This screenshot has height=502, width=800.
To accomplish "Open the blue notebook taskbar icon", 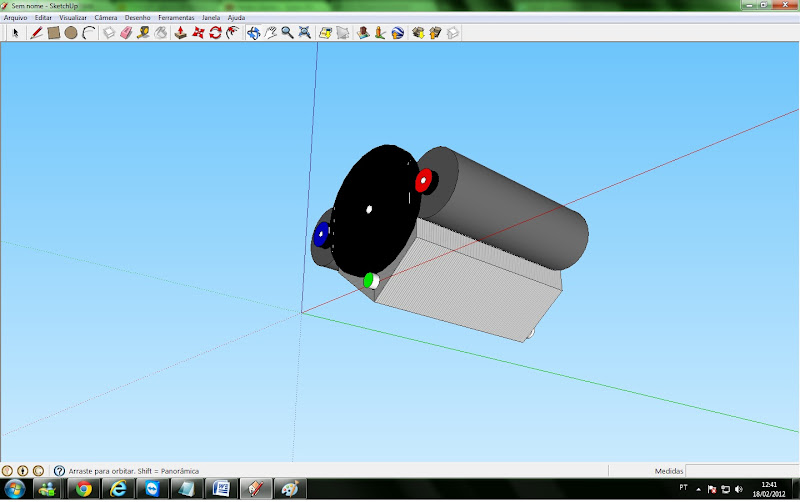I will pyautogui.click(x=187, y=489).
